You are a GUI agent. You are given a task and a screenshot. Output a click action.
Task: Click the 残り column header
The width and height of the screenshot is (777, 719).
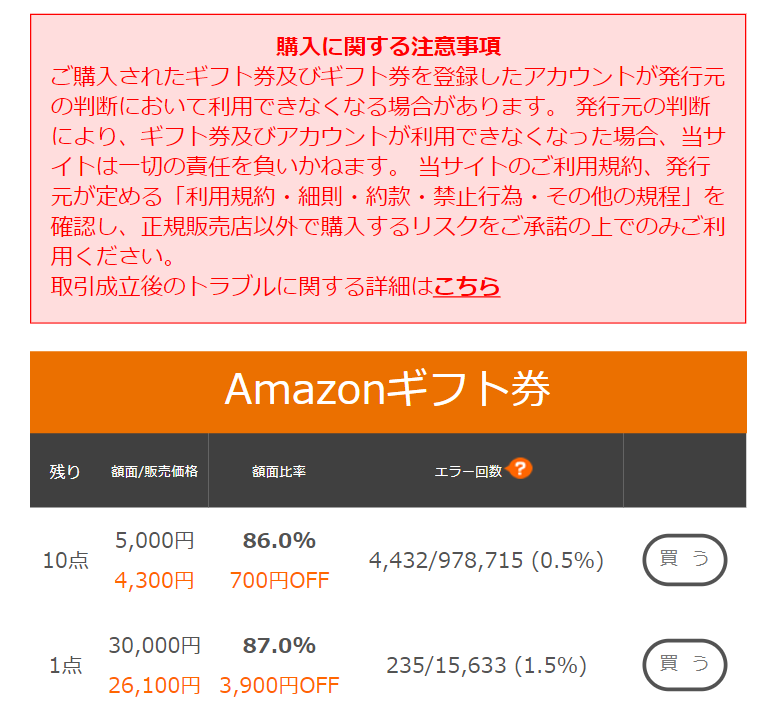(66, 471)
